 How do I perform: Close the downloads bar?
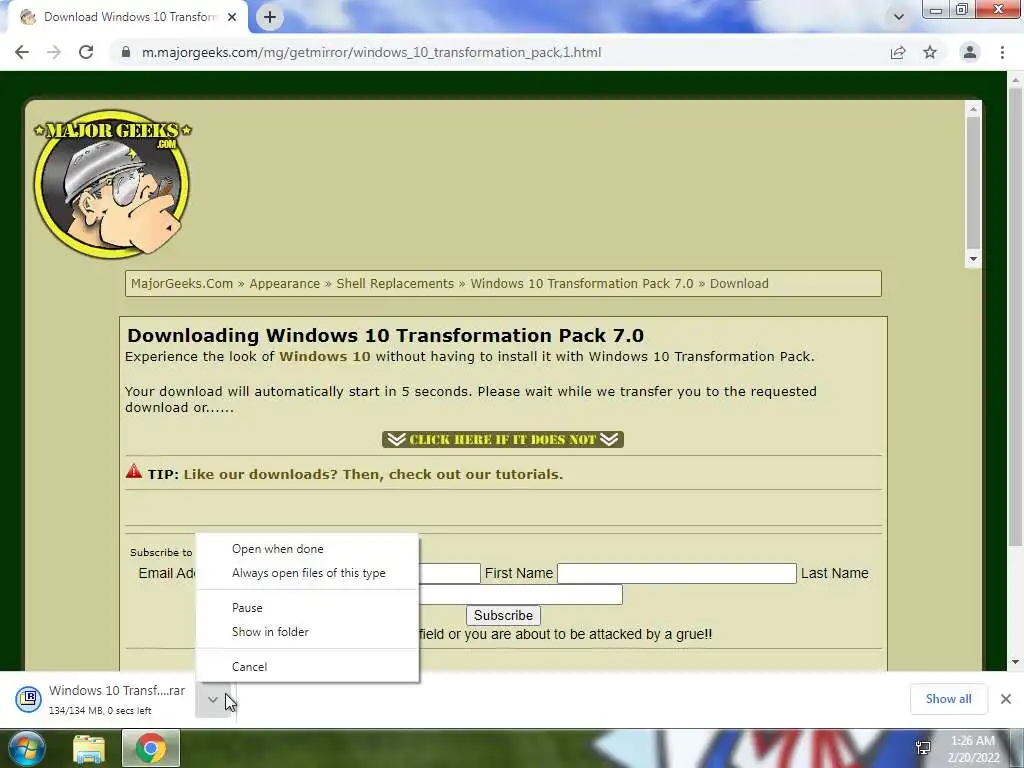pyautogui.click(x=1006, y=699)
